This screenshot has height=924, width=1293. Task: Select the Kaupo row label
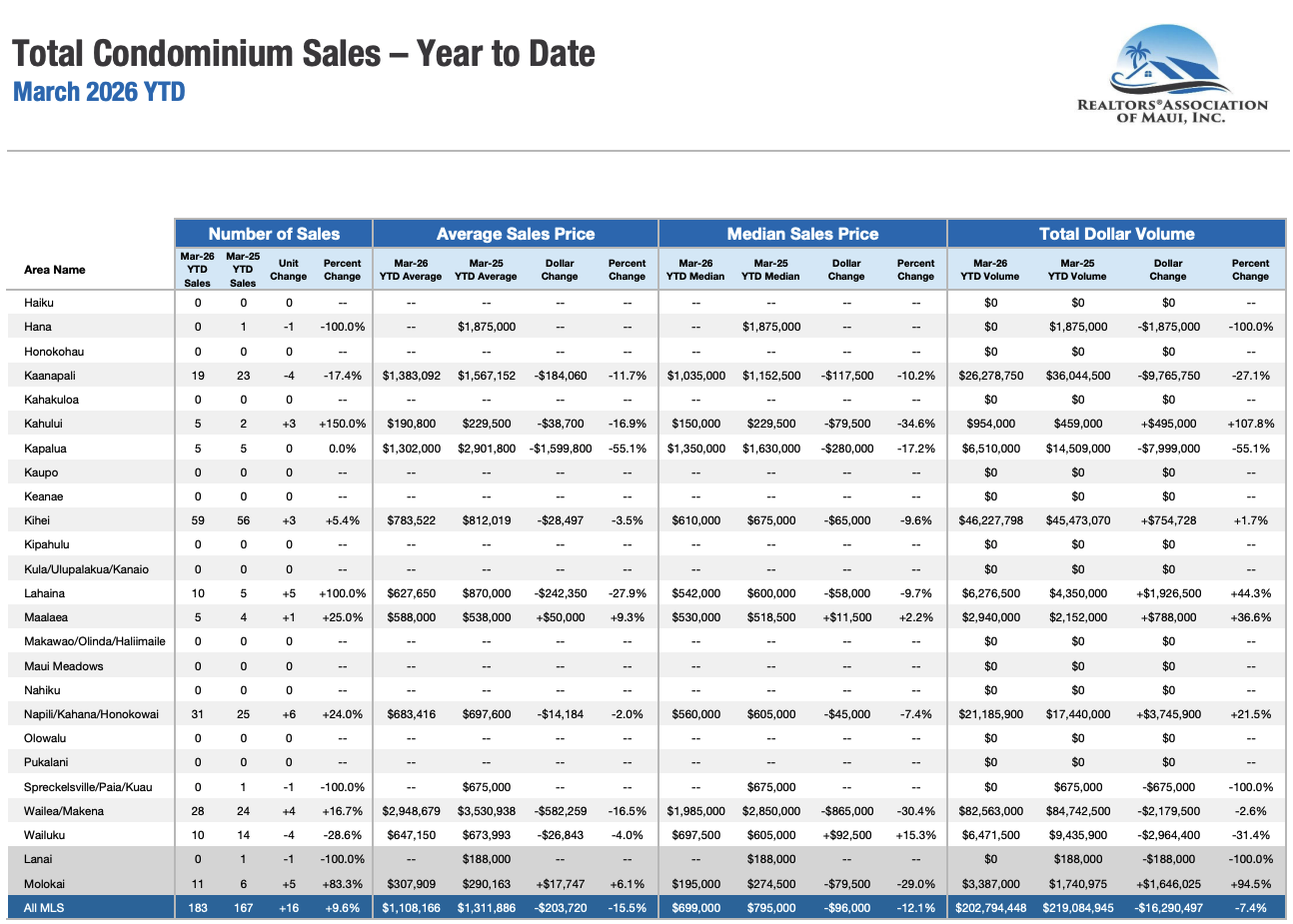pos(41,472)
